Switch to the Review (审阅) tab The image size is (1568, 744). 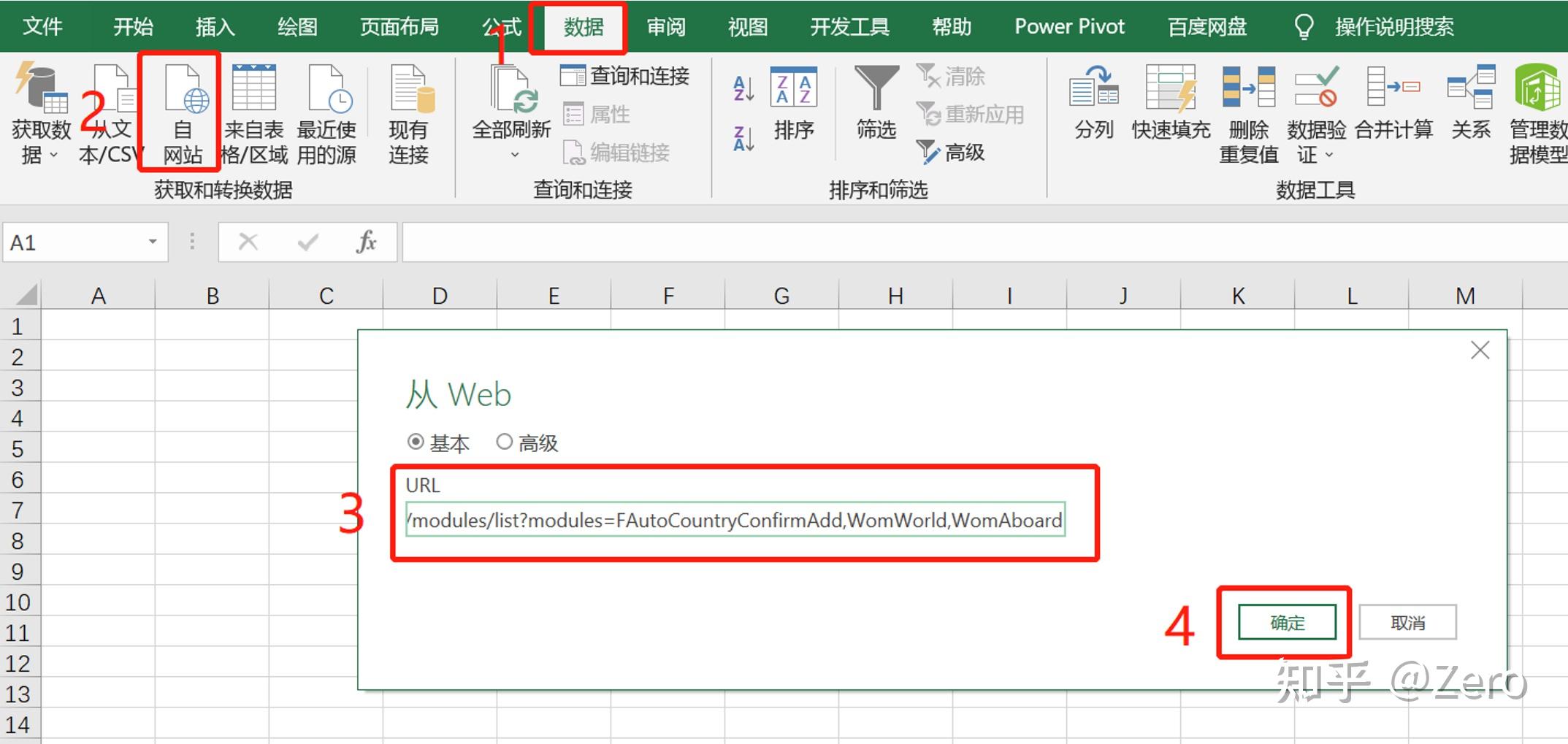pyautogui.click(x=666, y=27)
